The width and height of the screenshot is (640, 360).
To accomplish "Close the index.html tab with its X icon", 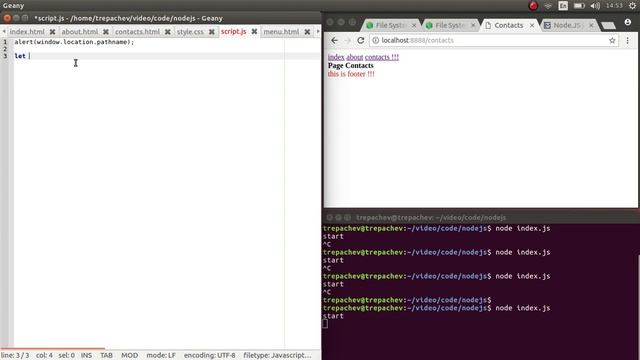I will 52,31.
